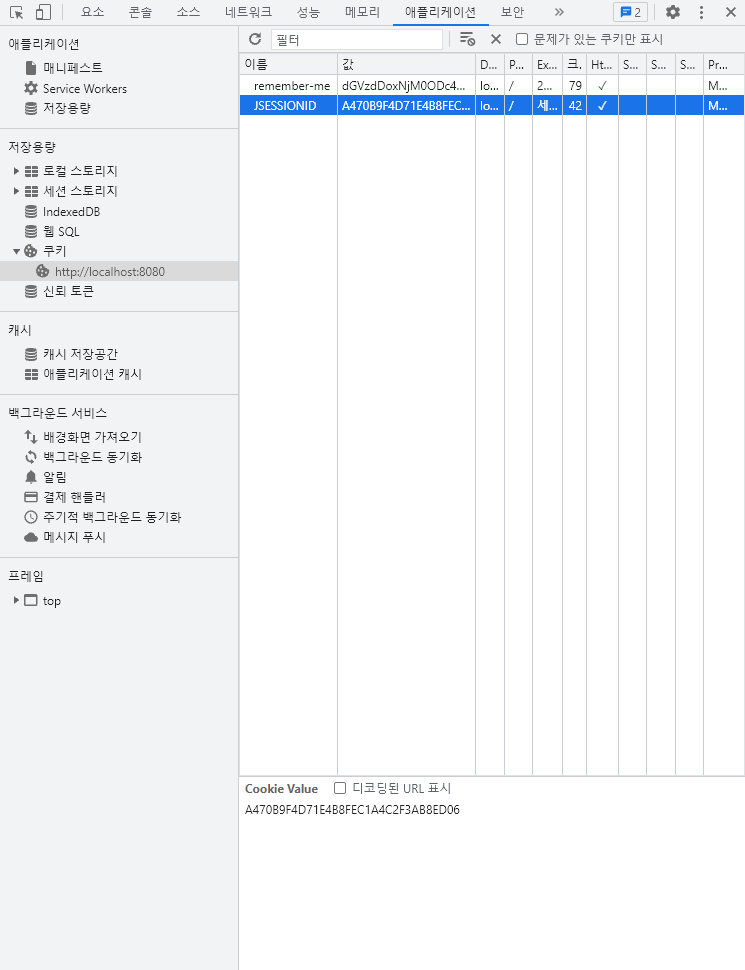The image size is (745, 970).
Task: Select the 신뢰 토큰 item
Action: pos(68,291)
